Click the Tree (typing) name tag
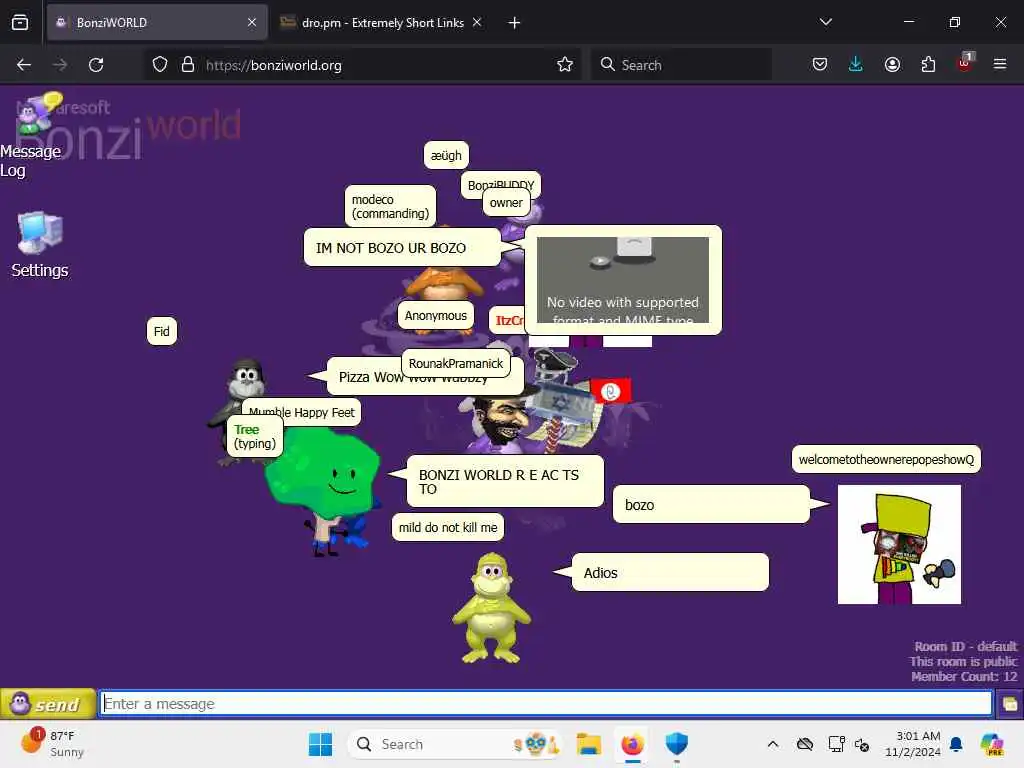This screenshot has width=1024, height=768. (x=255, y=436)
